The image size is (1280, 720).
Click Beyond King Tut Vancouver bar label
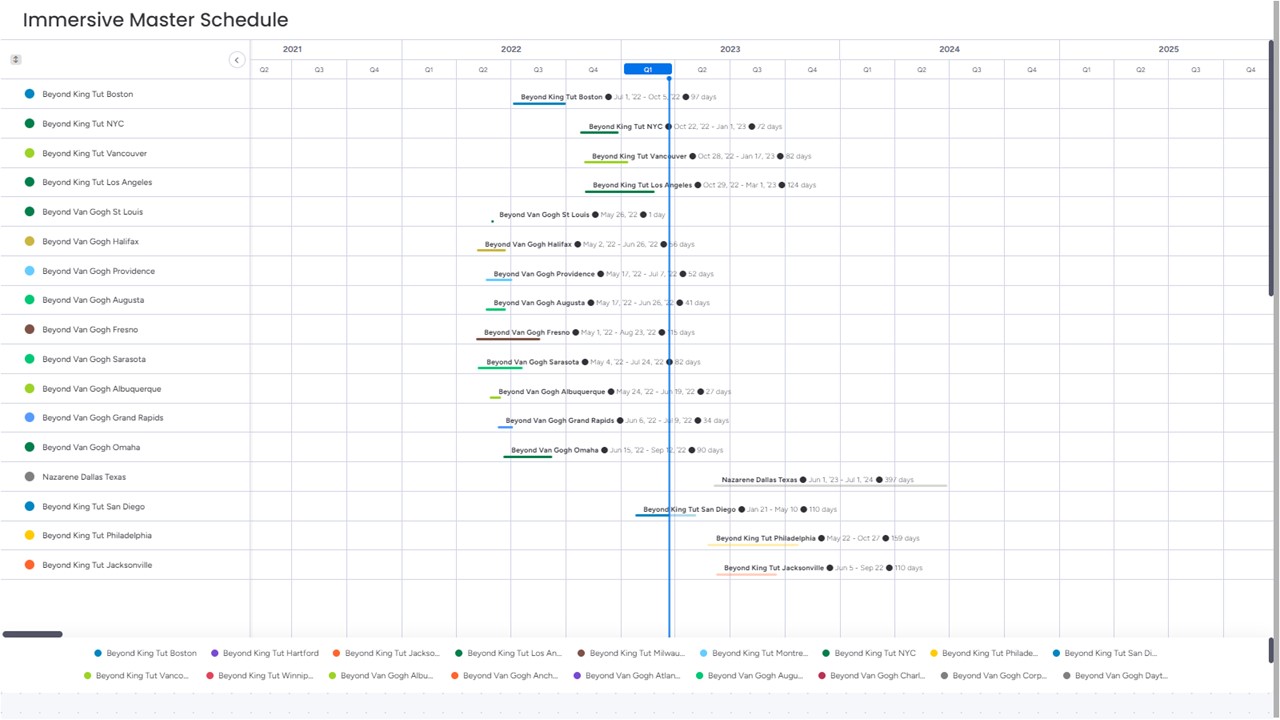tap(639, 156)
